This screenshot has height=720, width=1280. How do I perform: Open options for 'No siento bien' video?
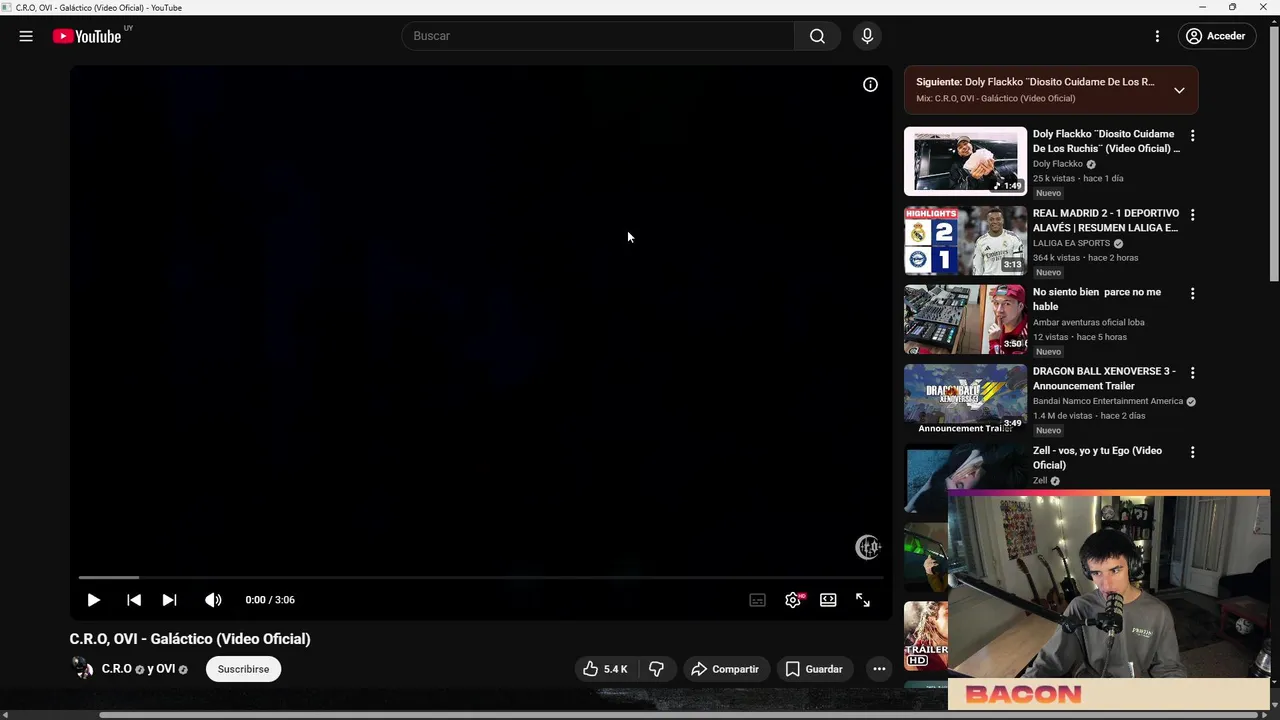(1192, 293)
